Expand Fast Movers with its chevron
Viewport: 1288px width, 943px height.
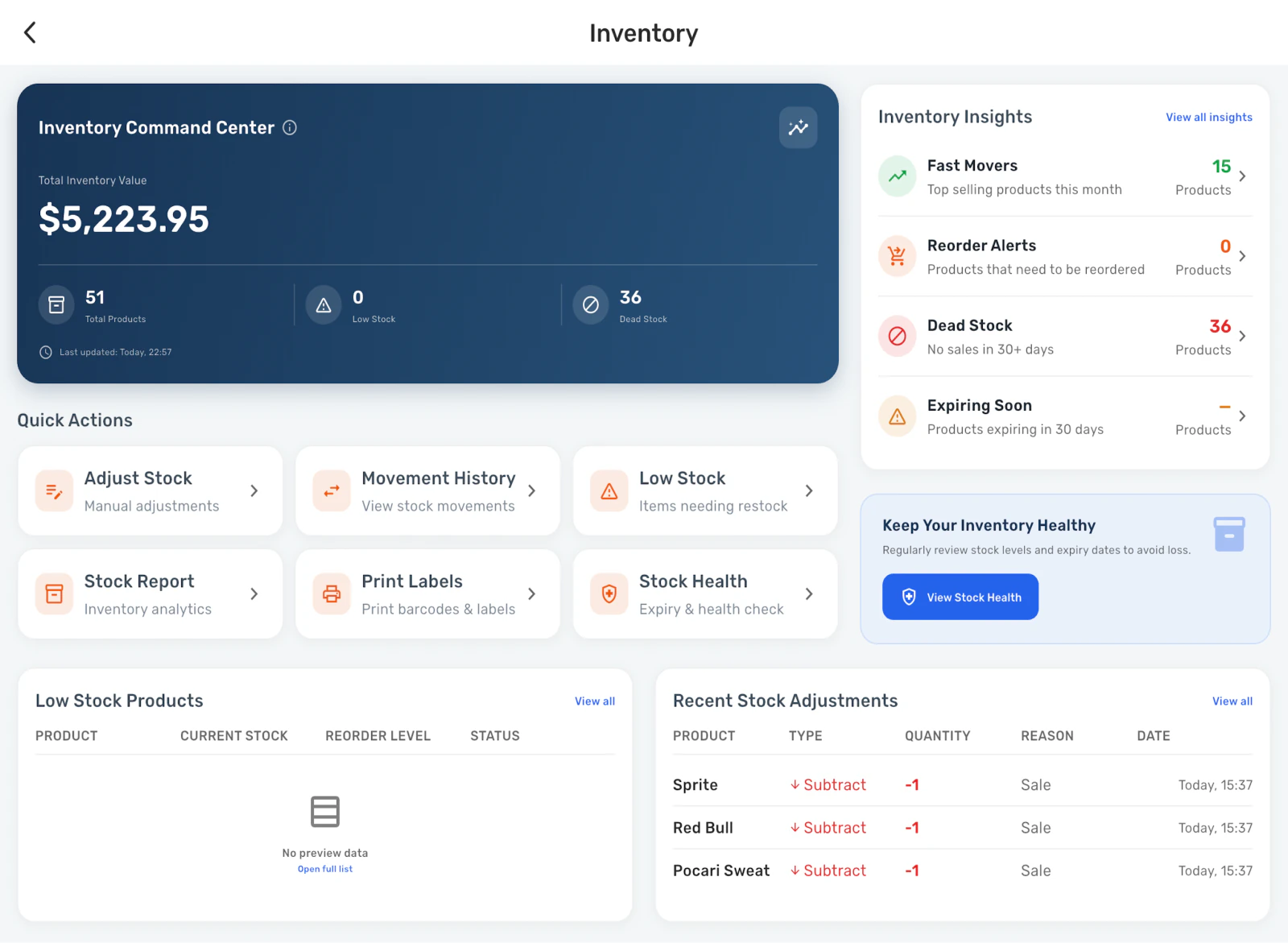click(x=1243, y=176)
